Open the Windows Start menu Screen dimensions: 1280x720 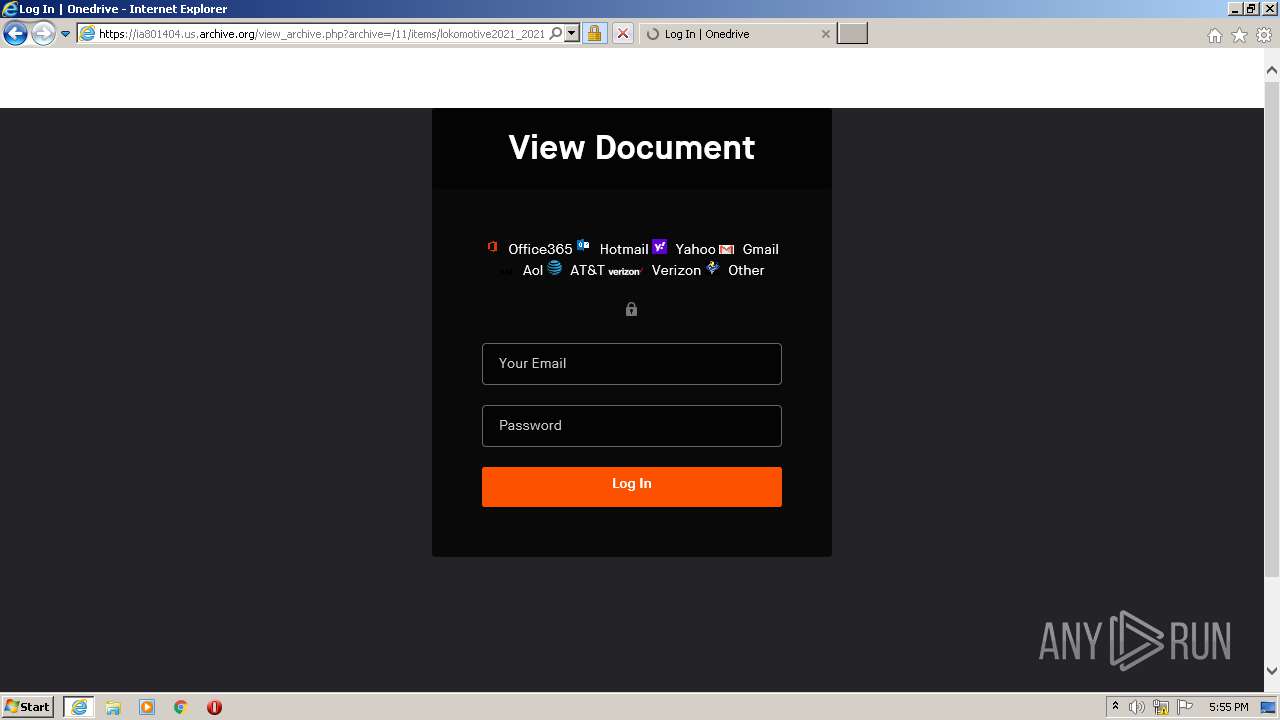28,706
